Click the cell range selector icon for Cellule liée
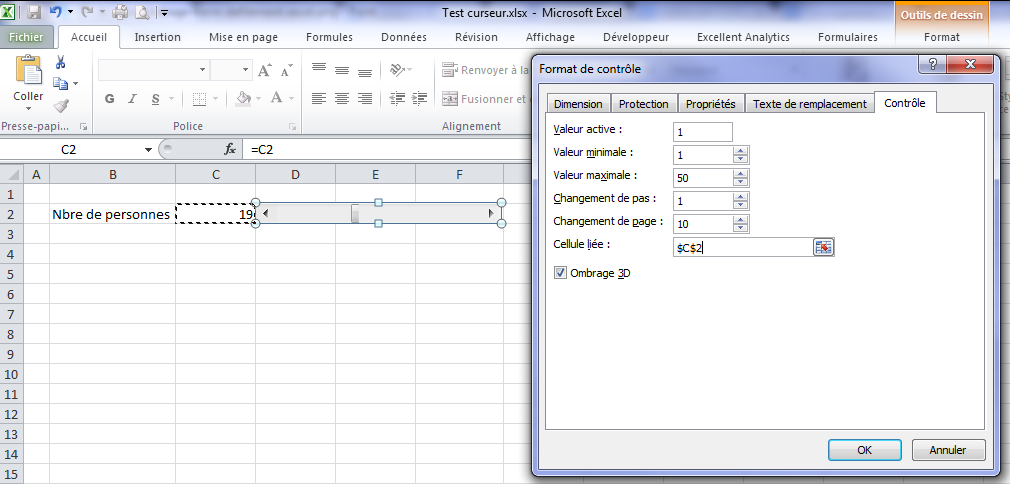Image resolution: width=1010 pixels, height=484 pixels. coord(823,248)
